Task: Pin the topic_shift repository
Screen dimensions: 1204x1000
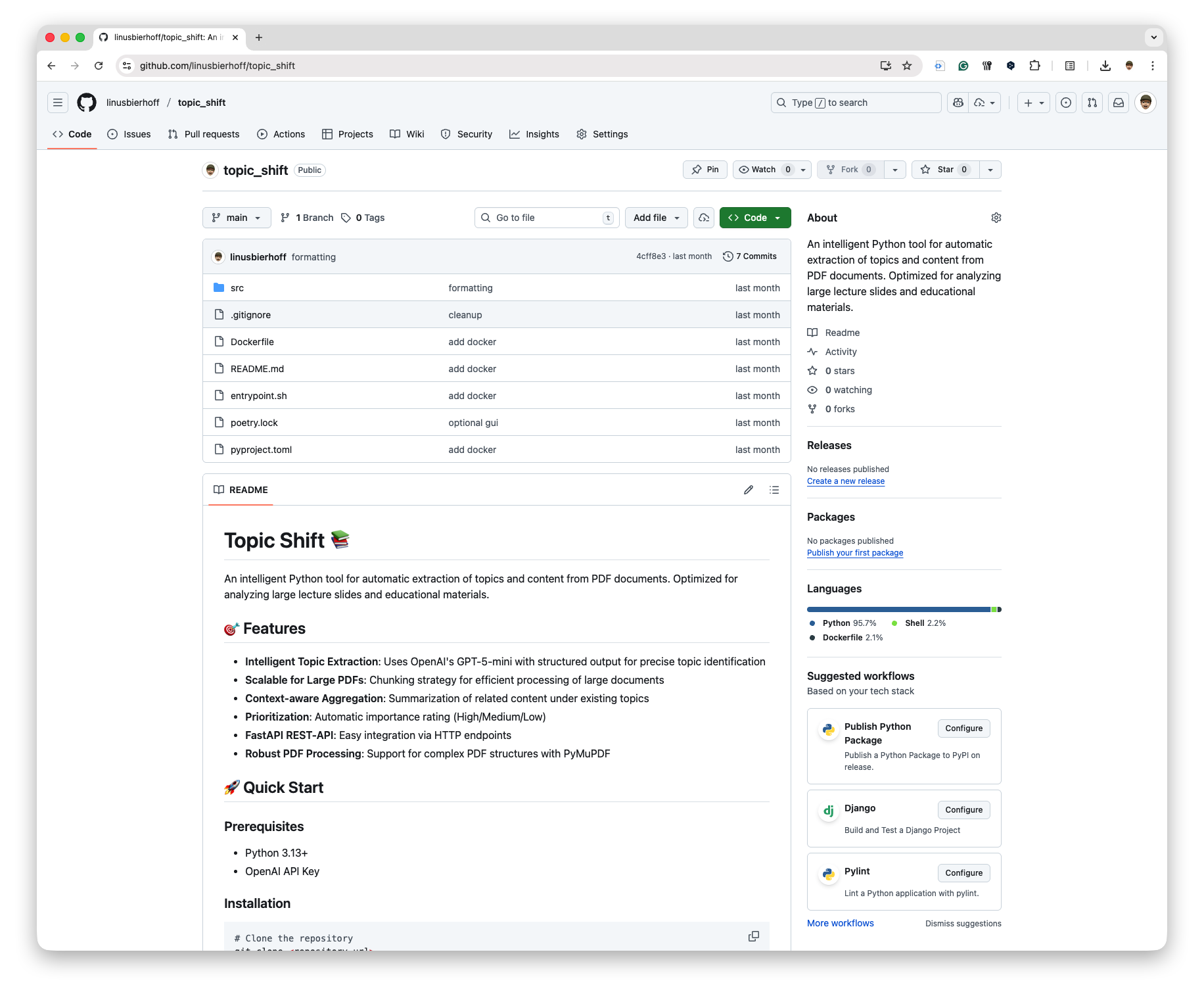Action: 705,170
